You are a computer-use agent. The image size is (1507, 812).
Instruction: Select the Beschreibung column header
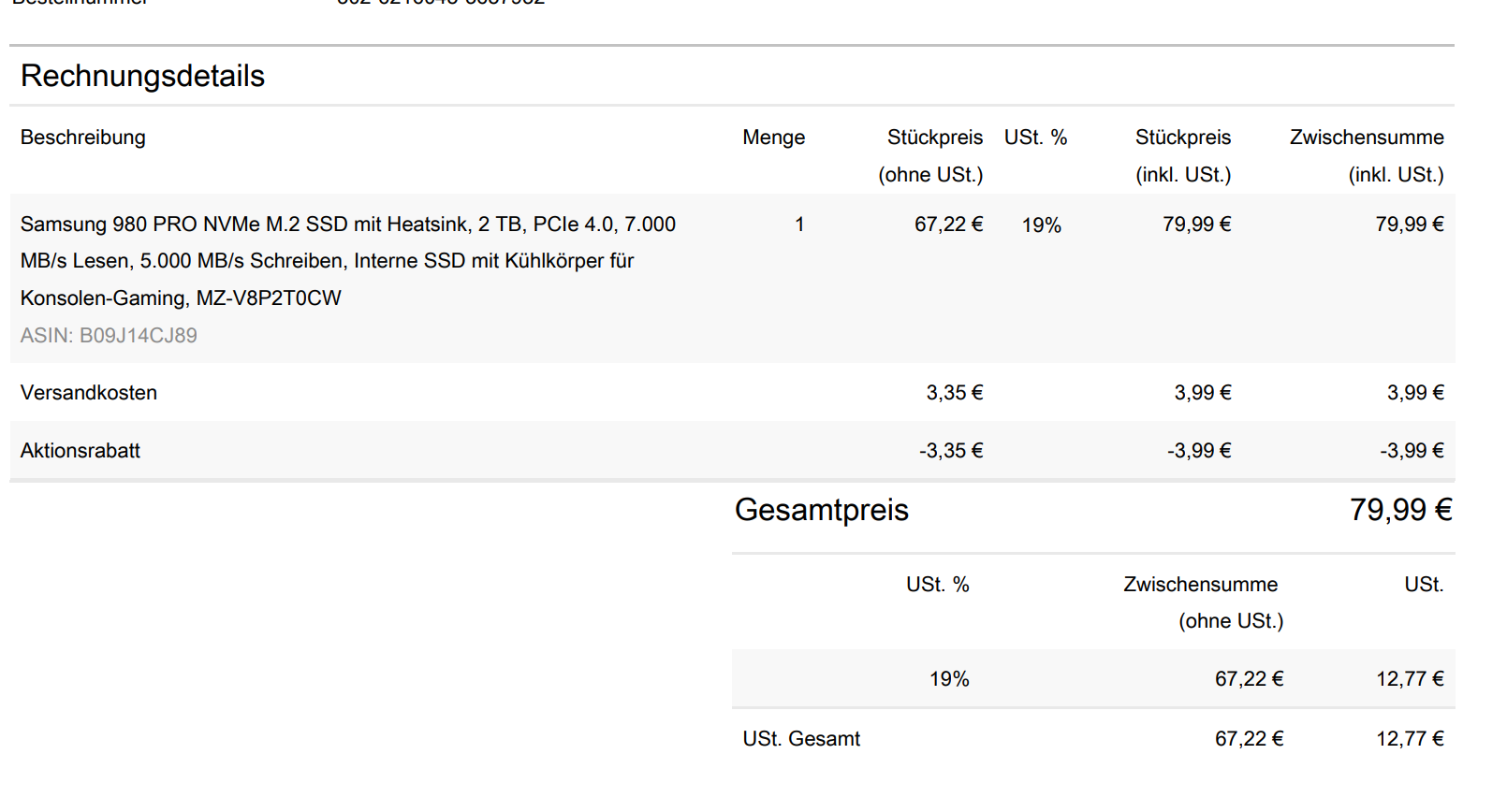point(83,138)
